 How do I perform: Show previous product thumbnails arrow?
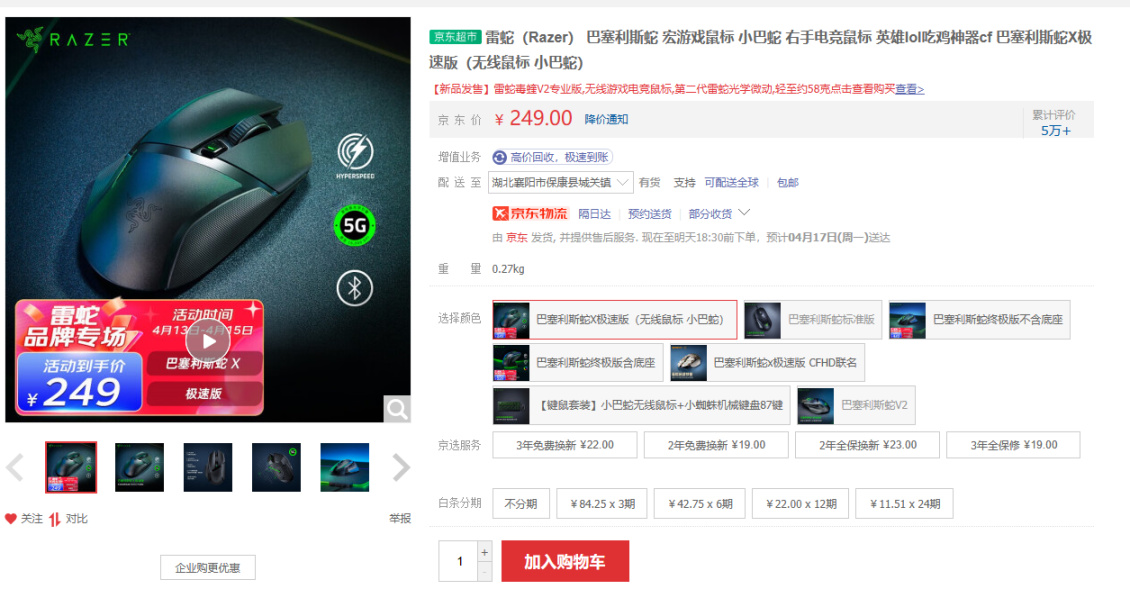[15, 467]
